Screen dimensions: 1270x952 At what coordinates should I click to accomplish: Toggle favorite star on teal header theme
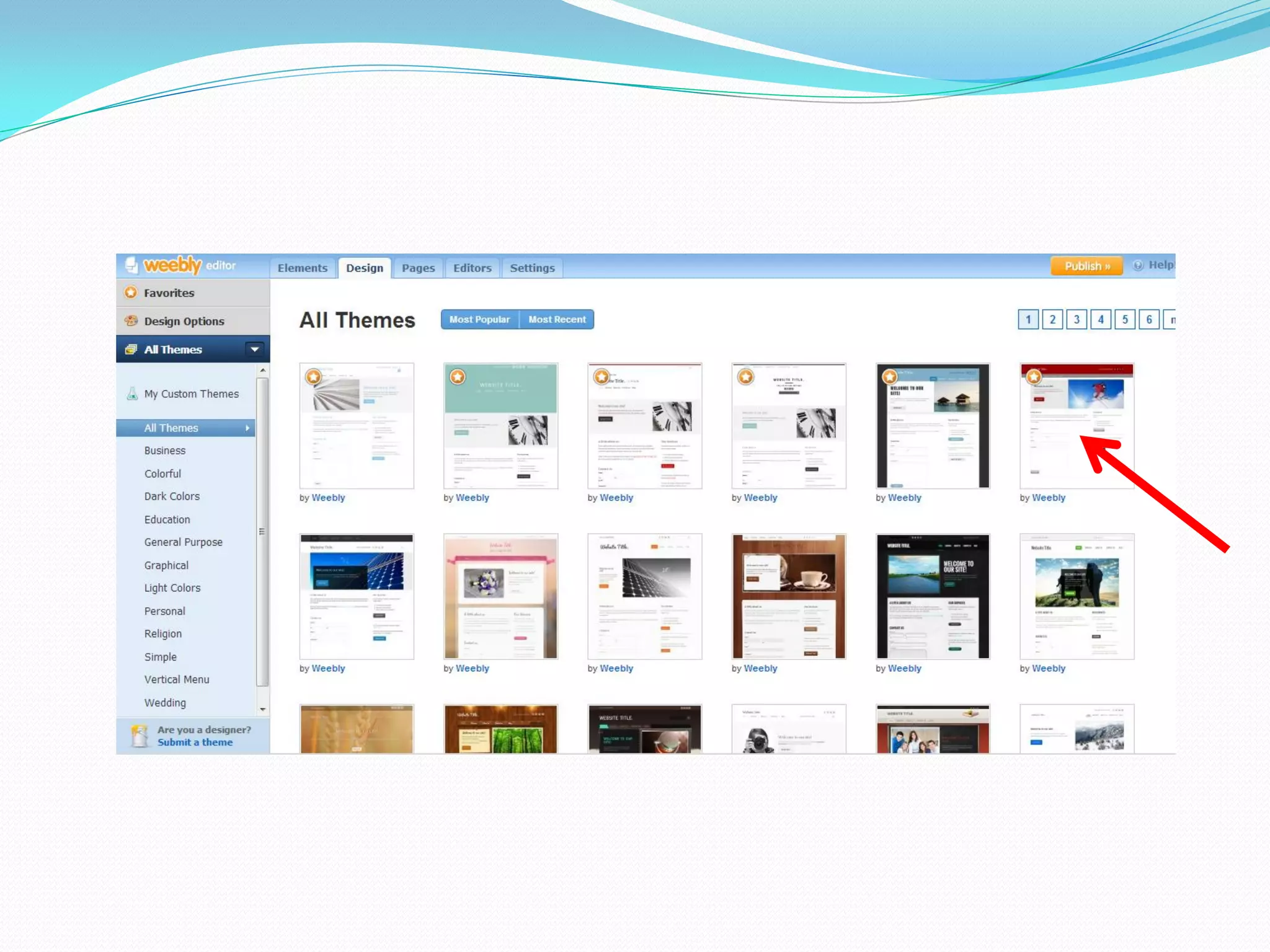(x=458, y=377)
